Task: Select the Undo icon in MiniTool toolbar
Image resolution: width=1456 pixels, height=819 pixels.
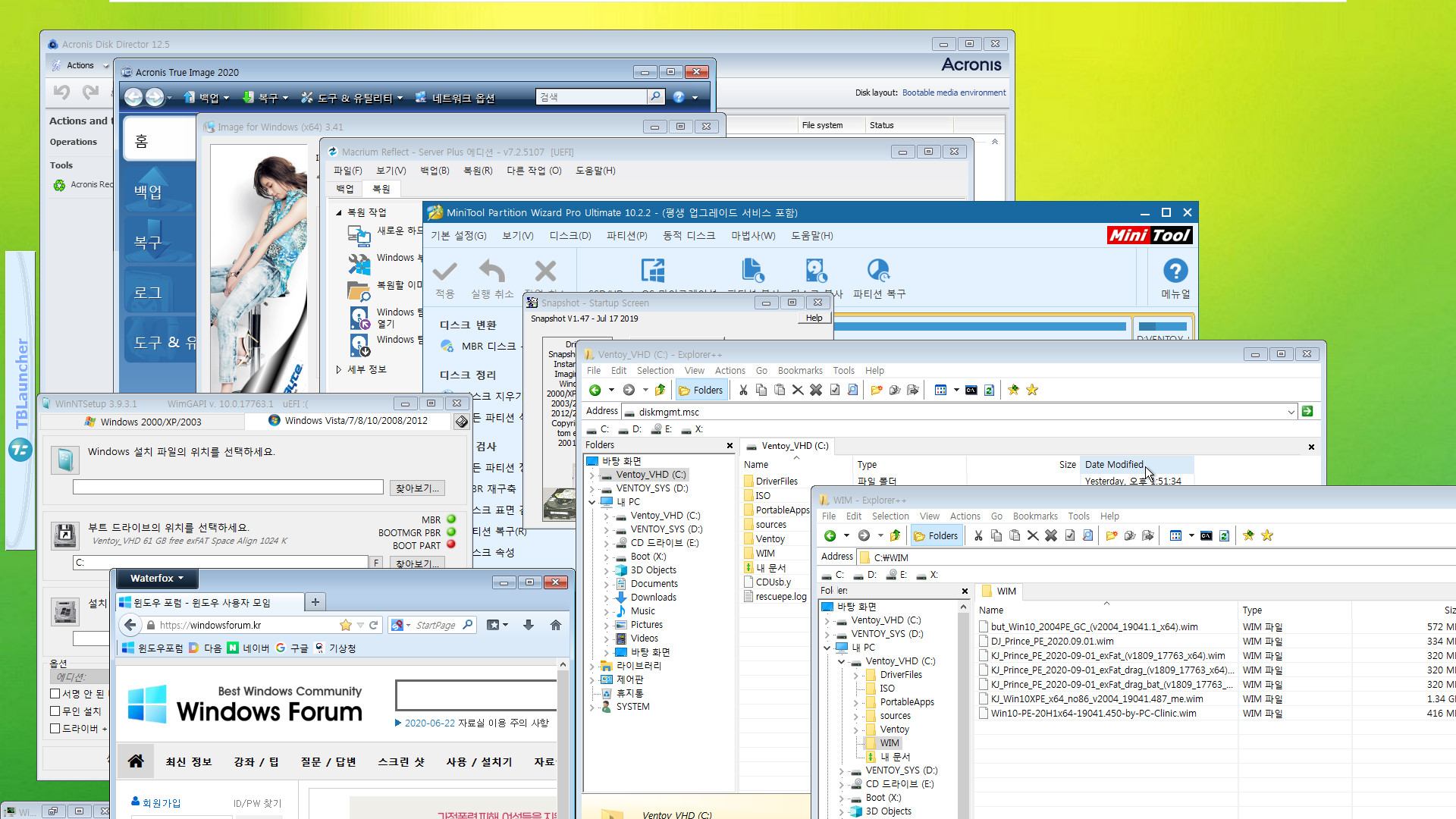Action: pos(494,270)
